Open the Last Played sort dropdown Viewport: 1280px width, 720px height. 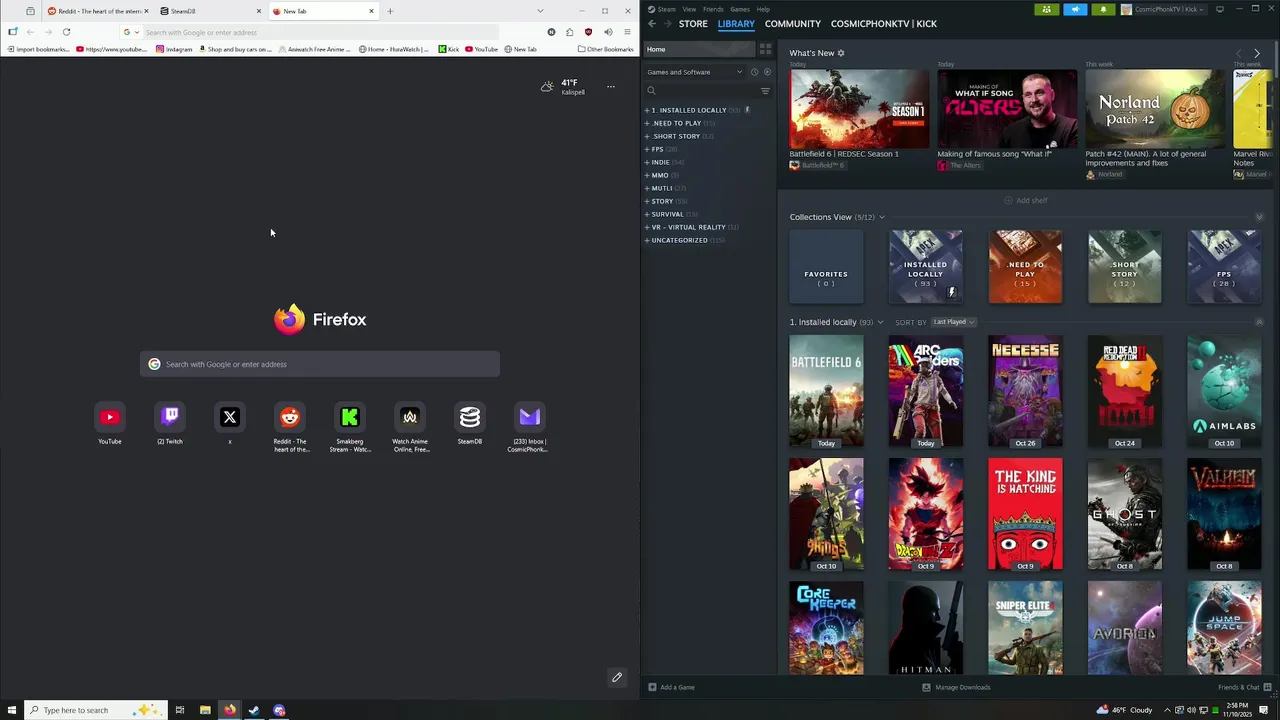point(953,322)
